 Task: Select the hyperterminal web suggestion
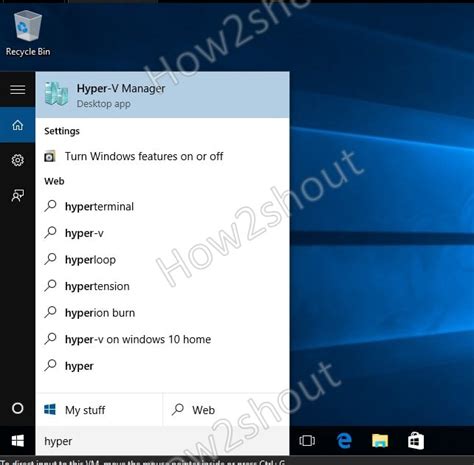pyautogui.click(x=162, y=206)
